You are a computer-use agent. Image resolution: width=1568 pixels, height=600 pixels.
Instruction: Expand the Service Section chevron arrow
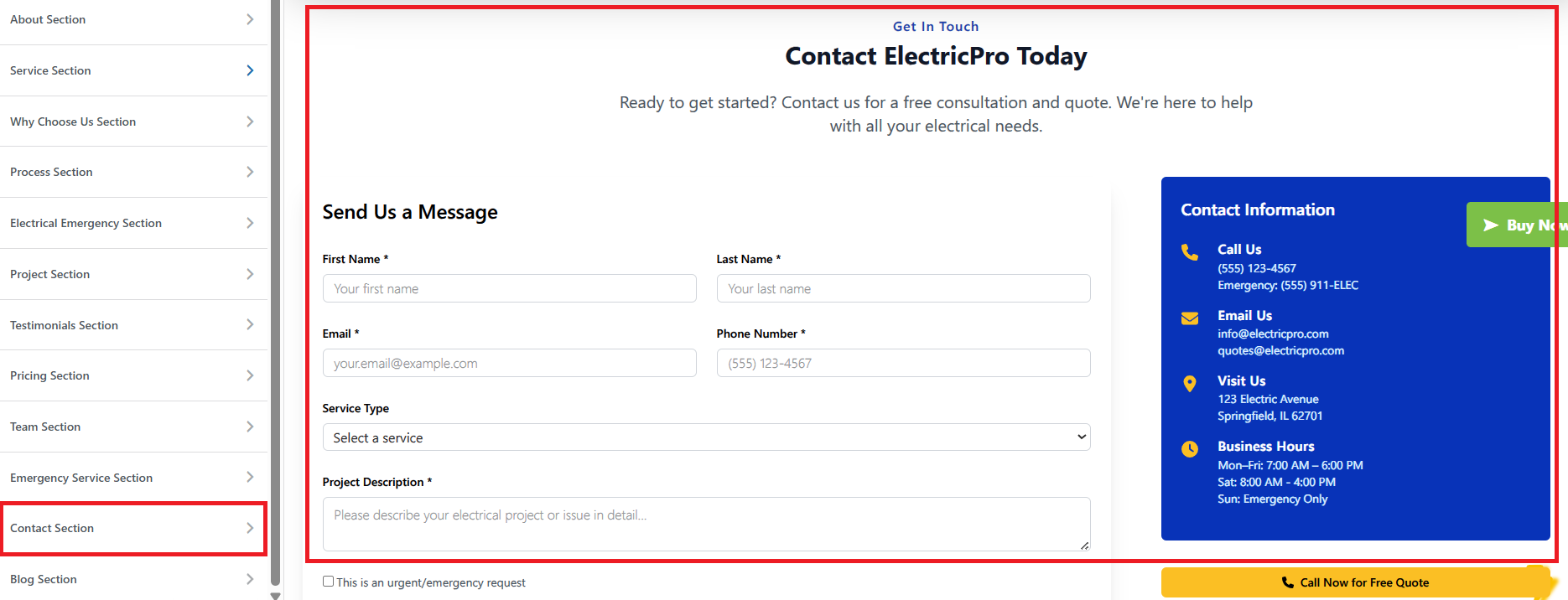point(250,70)
